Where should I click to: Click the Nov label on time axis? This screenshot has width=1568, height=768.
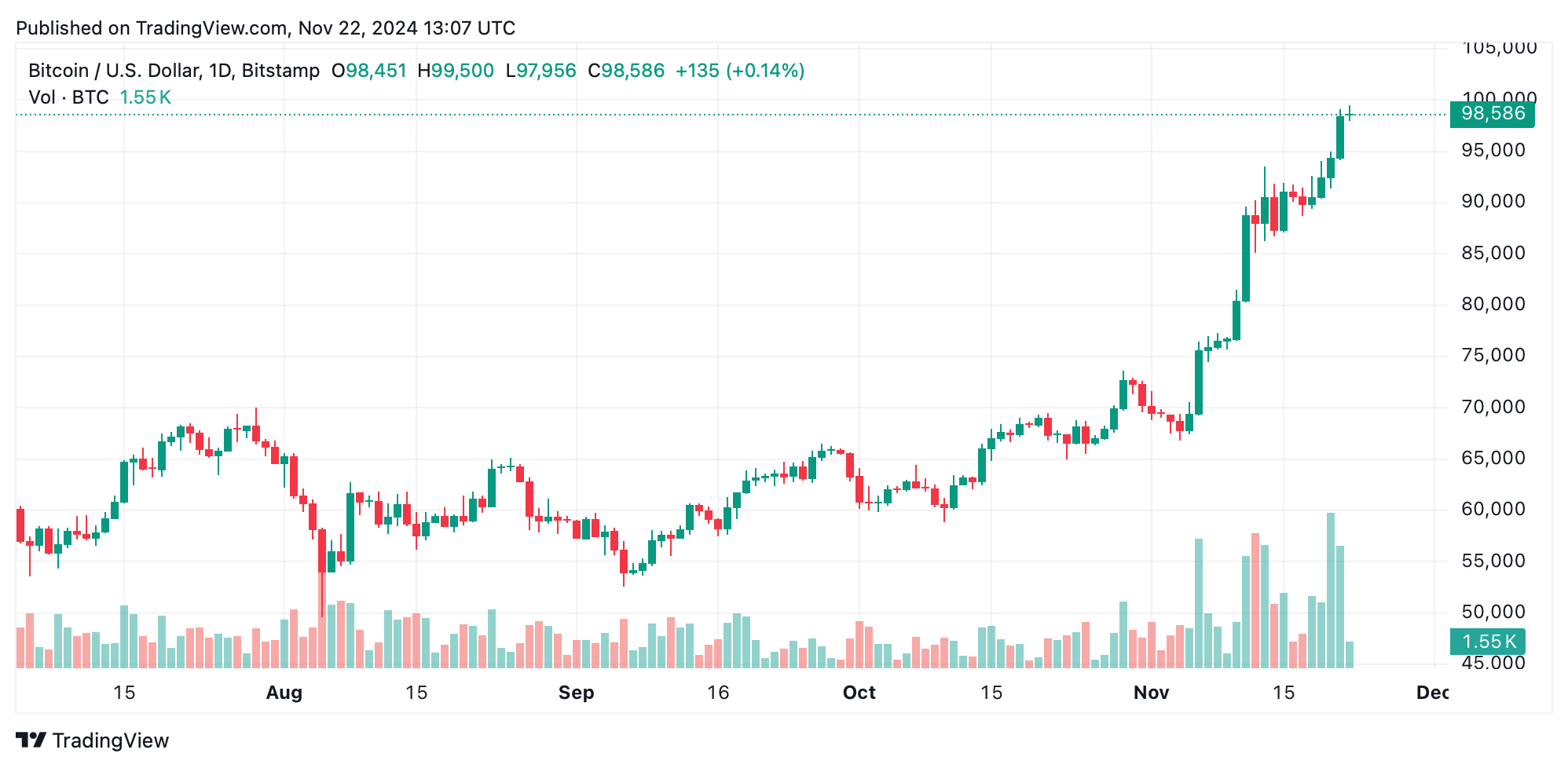(1151, 693)
